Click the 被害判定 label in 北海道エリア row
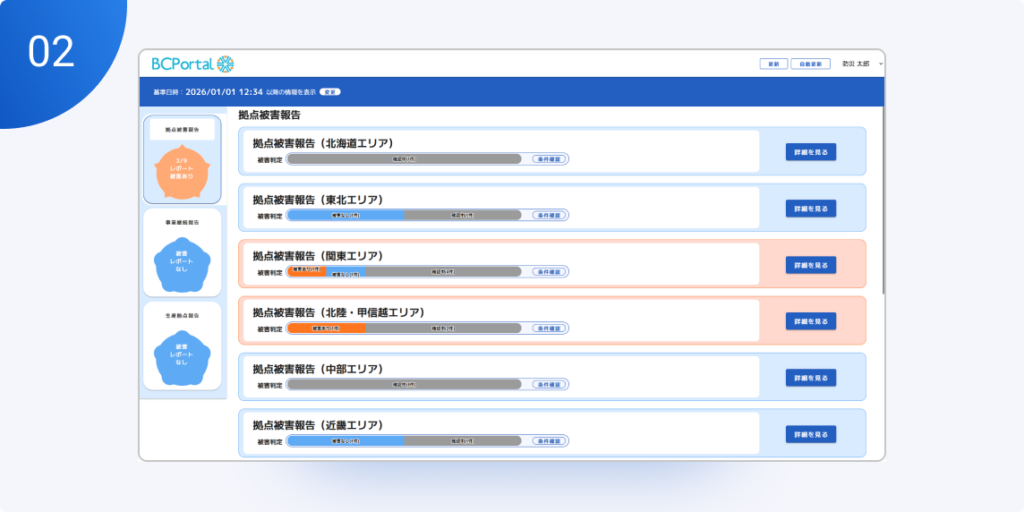1024x512 pixels. point(270,159)
